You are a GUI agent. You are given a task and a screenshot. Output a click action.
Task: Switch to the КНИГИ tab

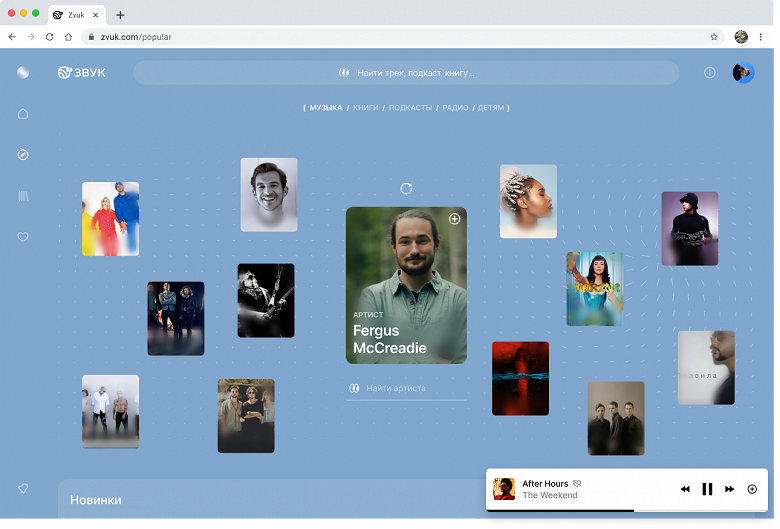pos(366,107)
